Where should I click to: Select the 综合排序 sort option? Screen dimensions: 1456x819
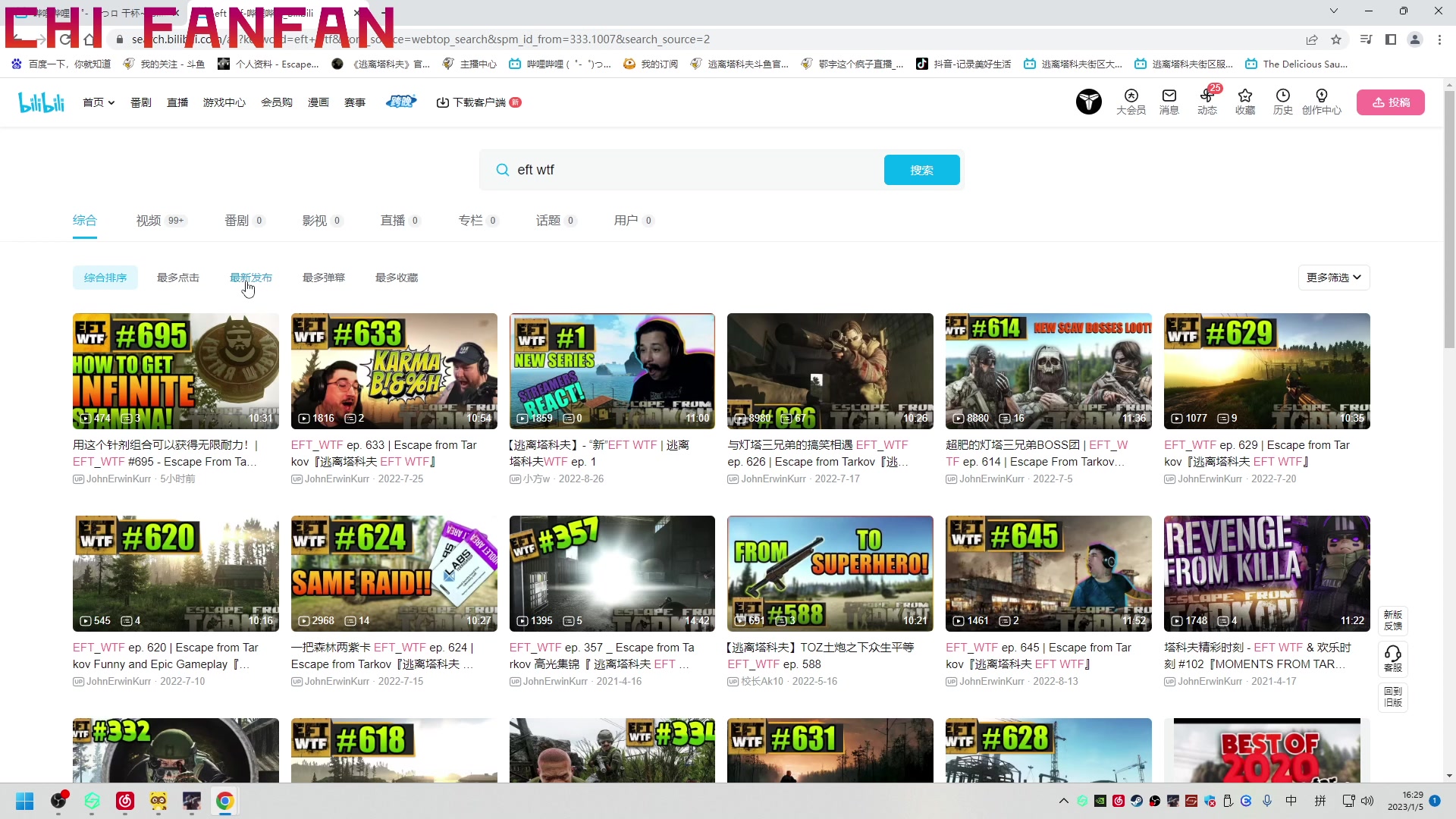click(105, 278)
